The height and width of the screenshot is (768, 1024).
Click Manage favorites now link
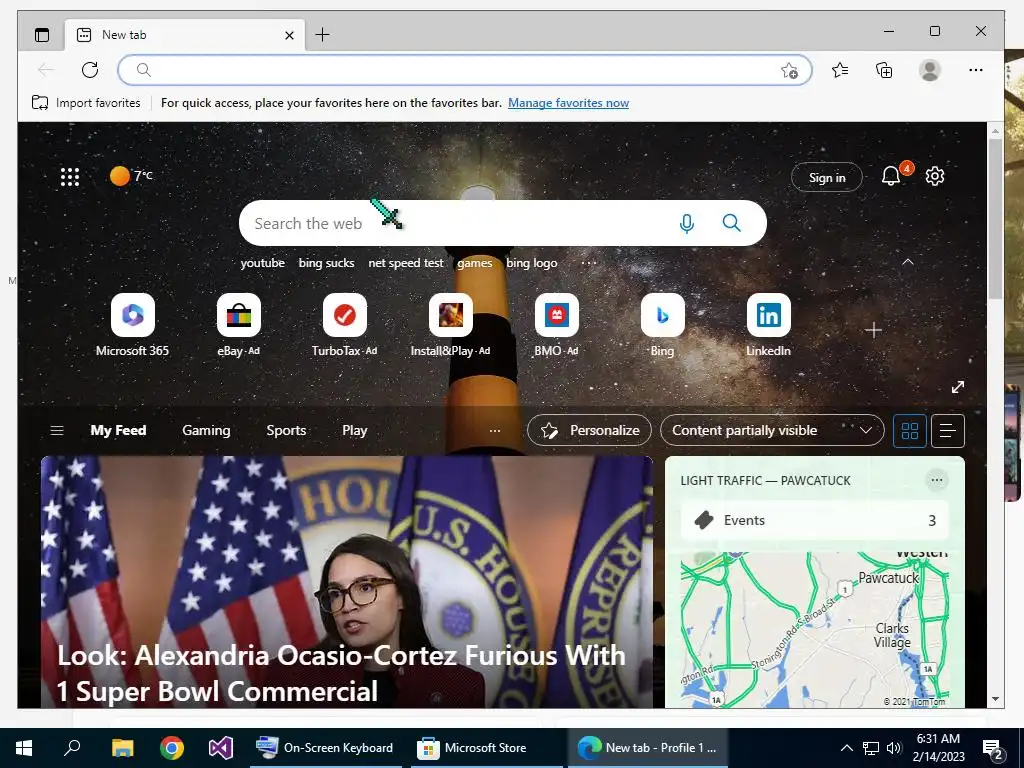pos(568,103)
